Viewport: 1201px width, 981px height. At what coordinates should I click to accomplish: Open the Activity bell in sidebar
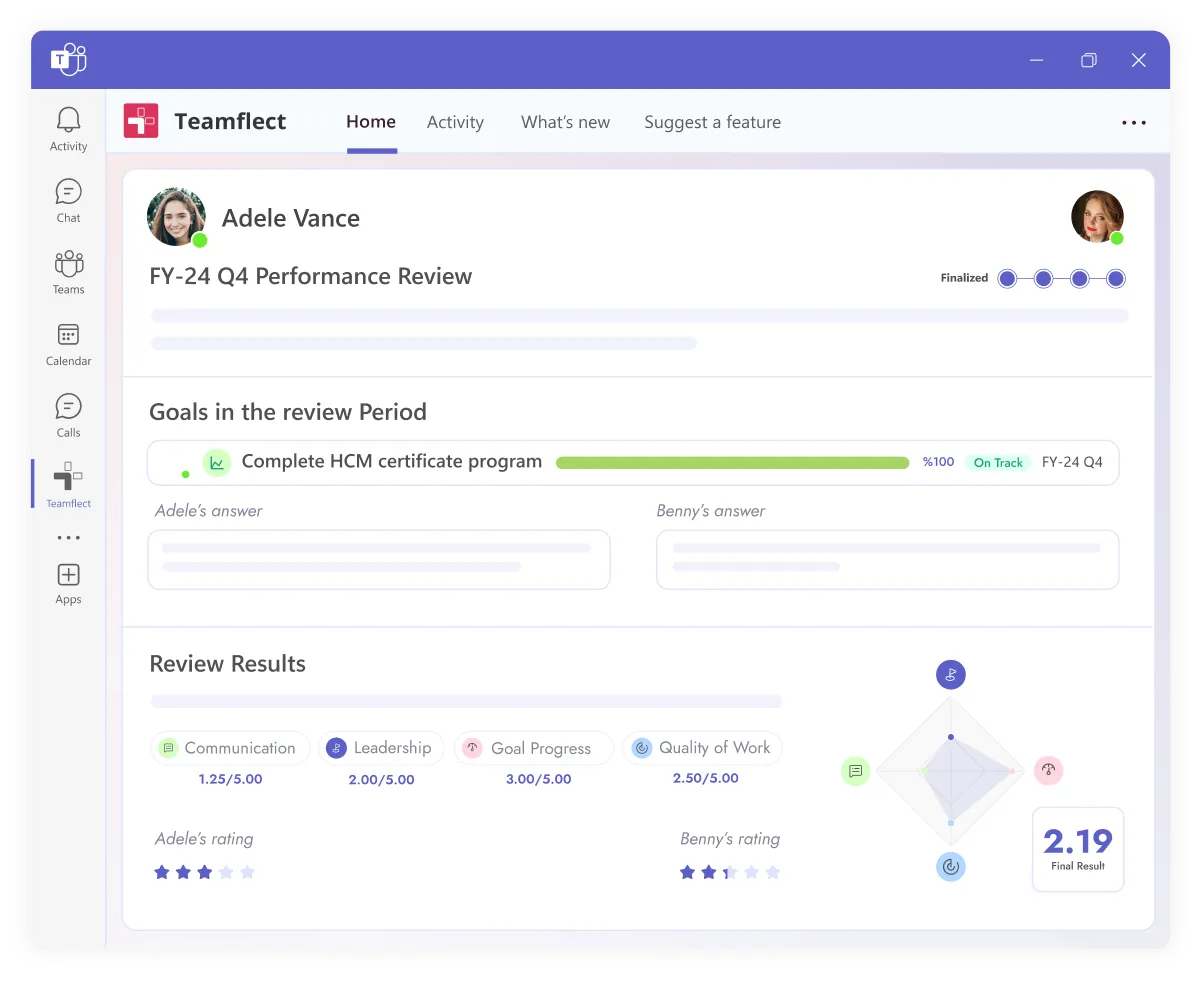[x=68, y=129]
